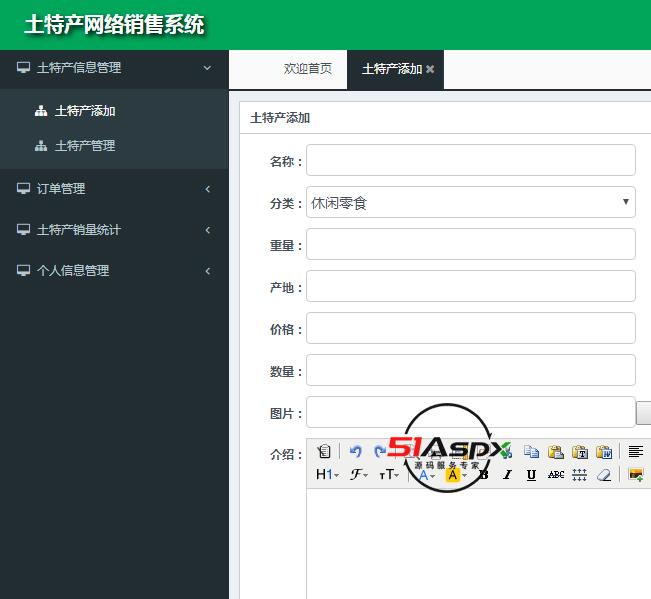This screenshot has width=651, height=599.
Task: Click the 土特产销量统计 sidebar menu label
Action: tap(79, 230)
